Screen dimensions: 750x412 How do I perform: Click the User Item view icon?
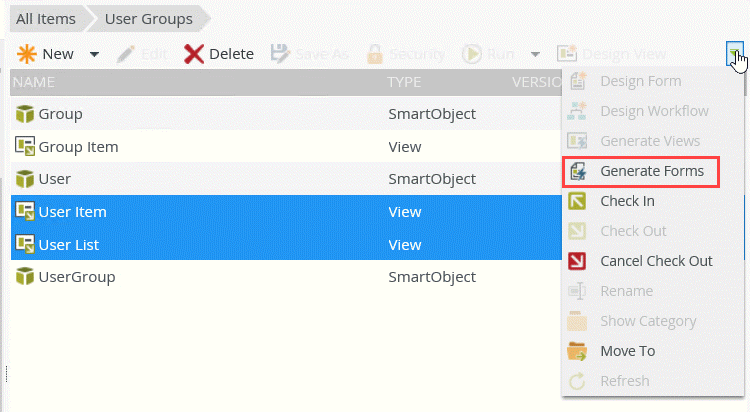point(25,212)
